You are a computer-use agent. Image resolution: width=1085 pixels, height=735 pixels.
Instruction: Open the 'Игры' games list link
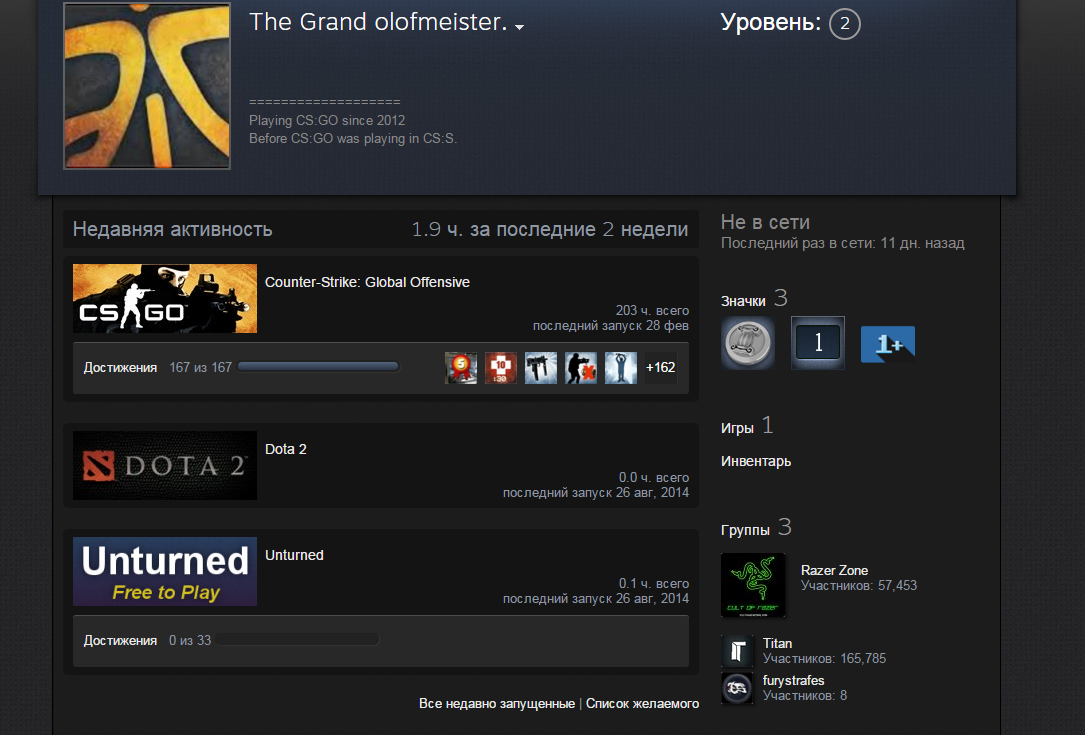point(737,428)
